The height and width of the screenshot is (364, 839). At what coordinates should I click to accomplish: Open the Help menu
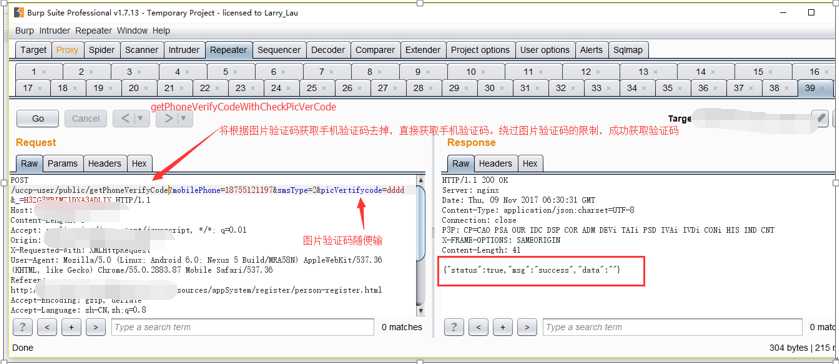161,31
